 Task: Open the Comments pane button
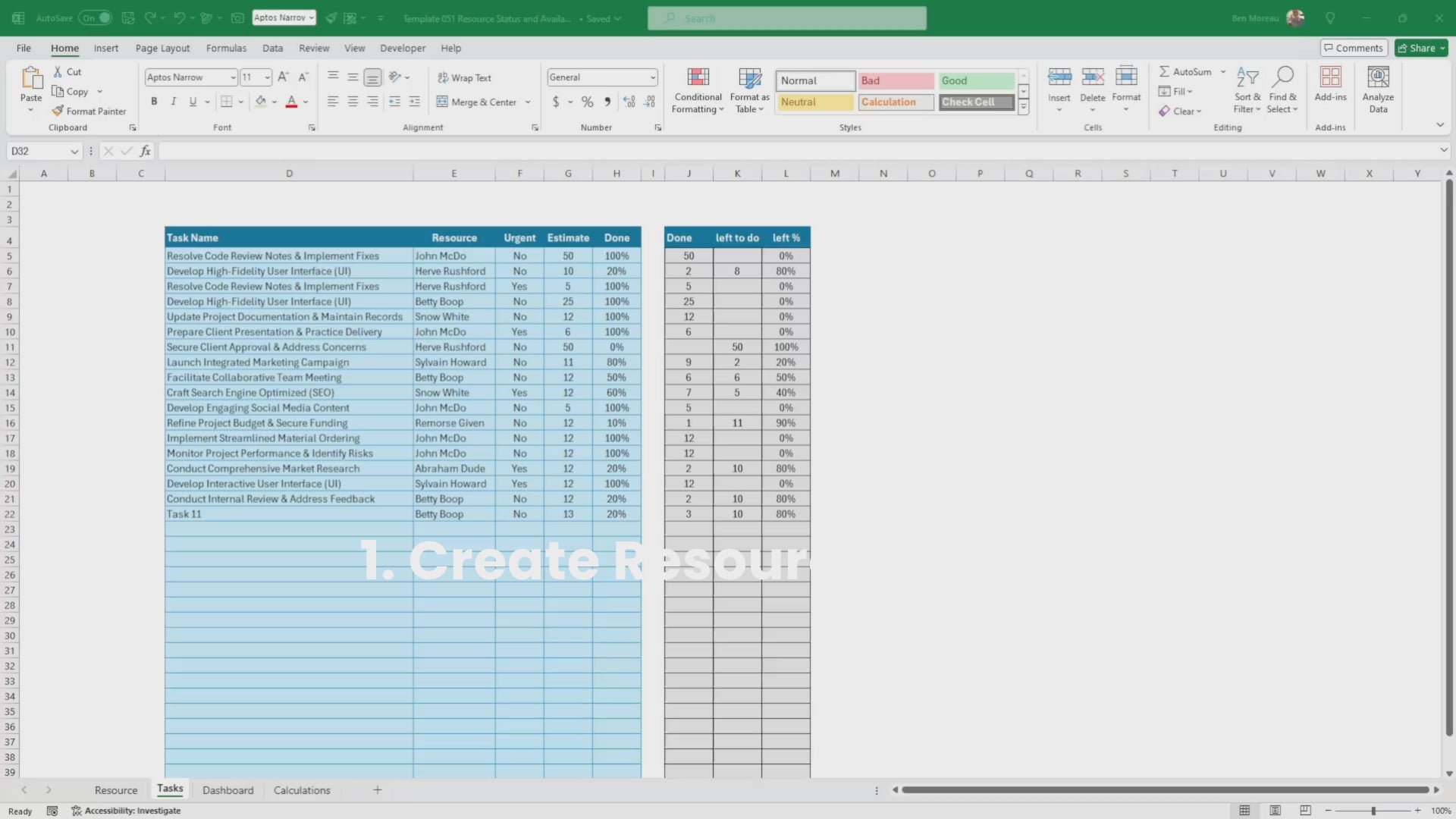click(x=1354, y=48)
